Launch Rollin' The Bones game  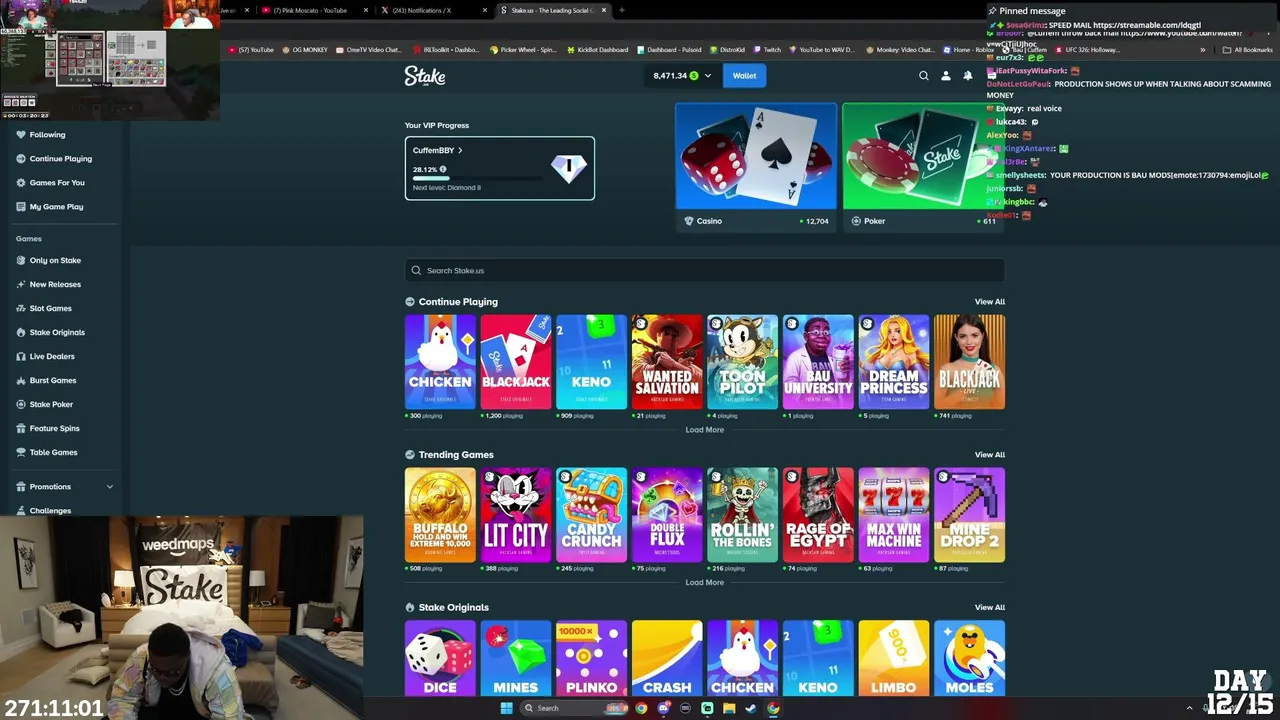coord(743,515)
